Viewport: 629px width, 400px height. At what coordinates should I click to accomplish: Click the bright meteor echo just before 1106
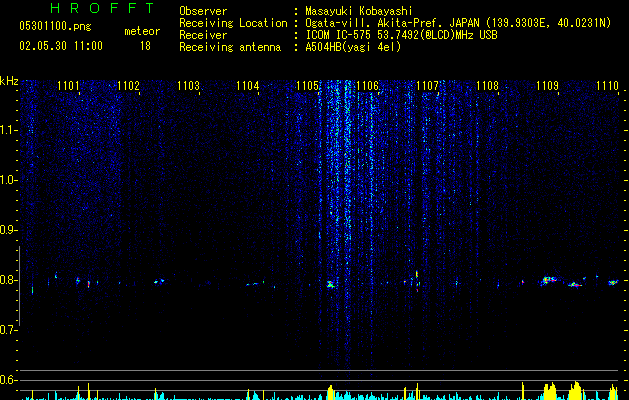[x=331, y=285]
